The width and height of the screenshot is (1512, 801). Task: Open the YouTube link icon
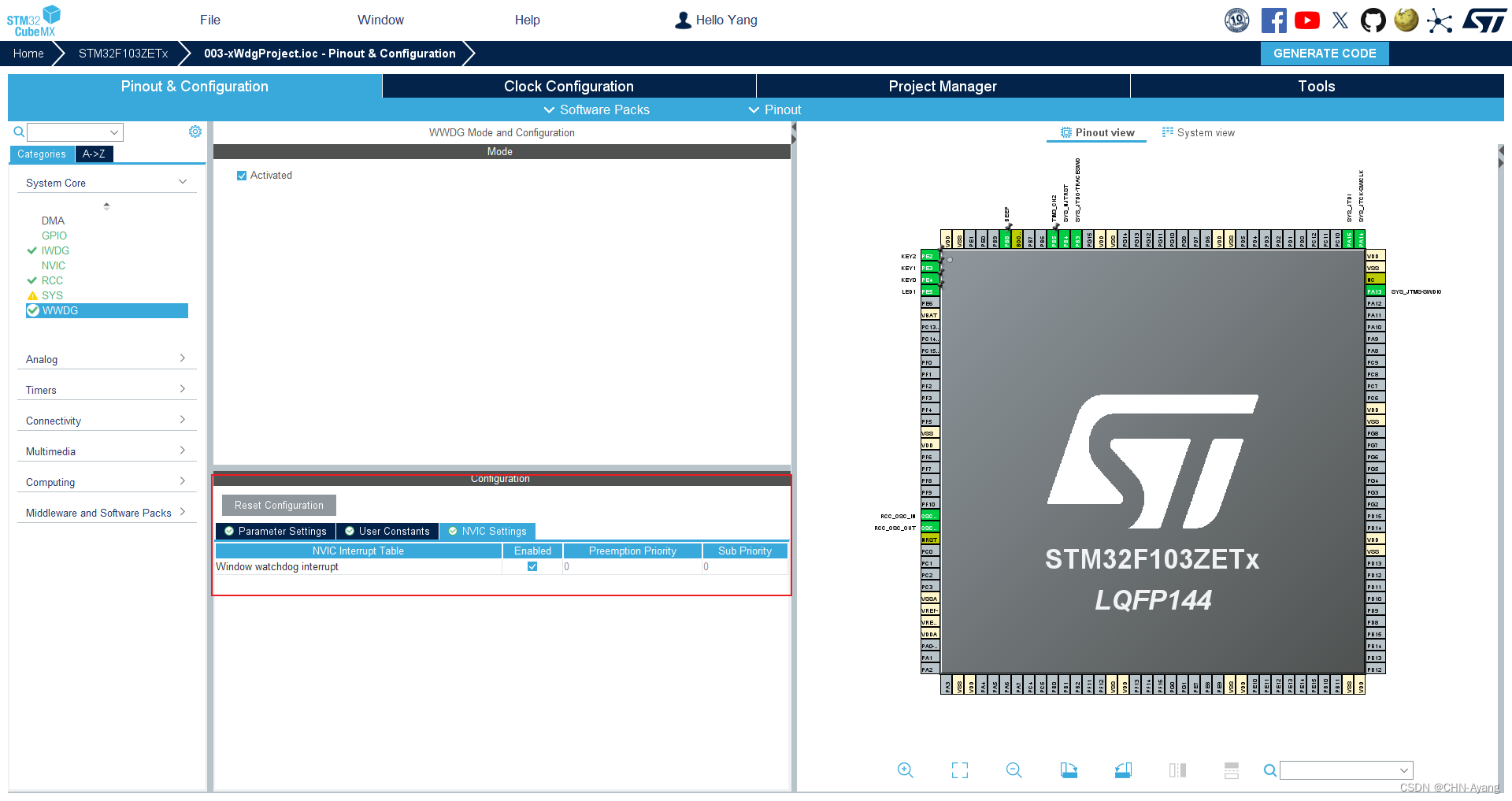pos(1307,20)
